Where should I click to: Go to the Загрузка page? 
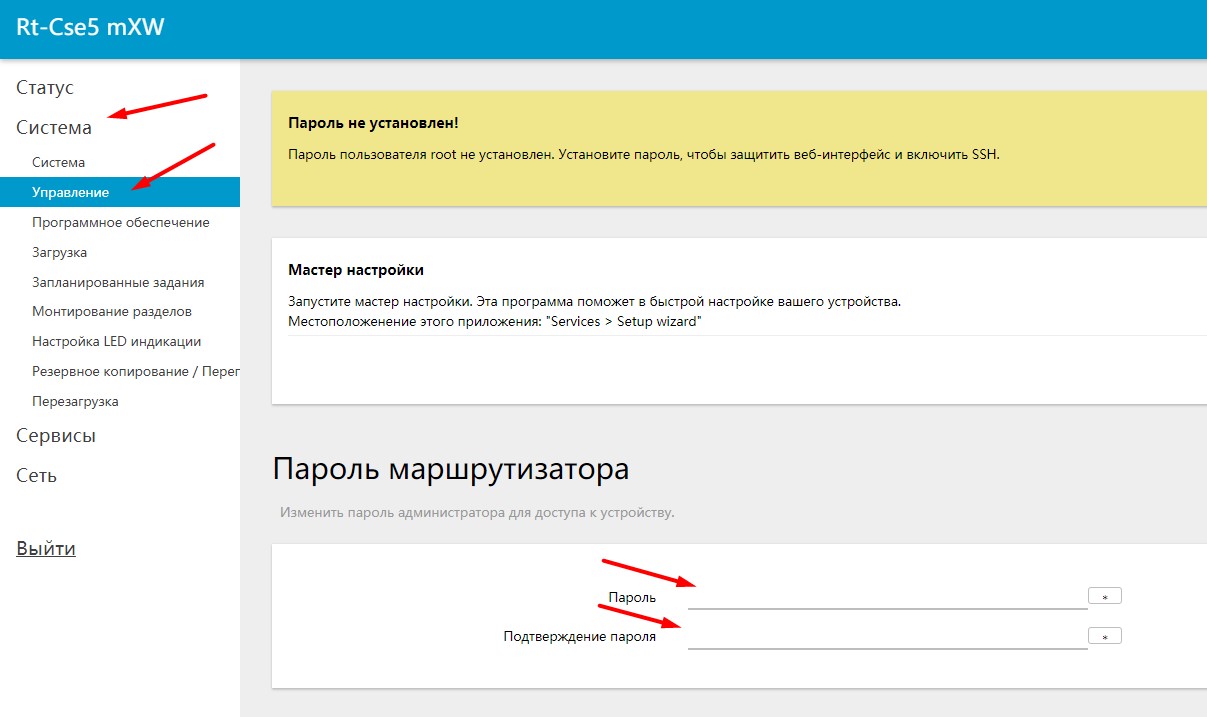59,252
